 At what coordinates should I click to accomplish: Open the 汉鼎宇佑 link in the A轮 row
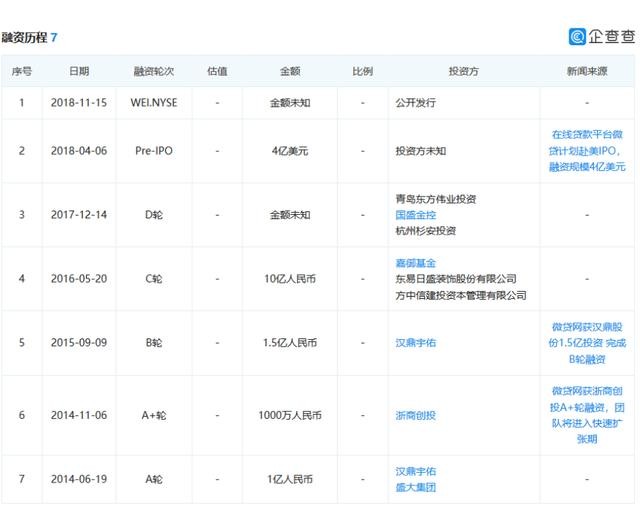tap(416, 471)
